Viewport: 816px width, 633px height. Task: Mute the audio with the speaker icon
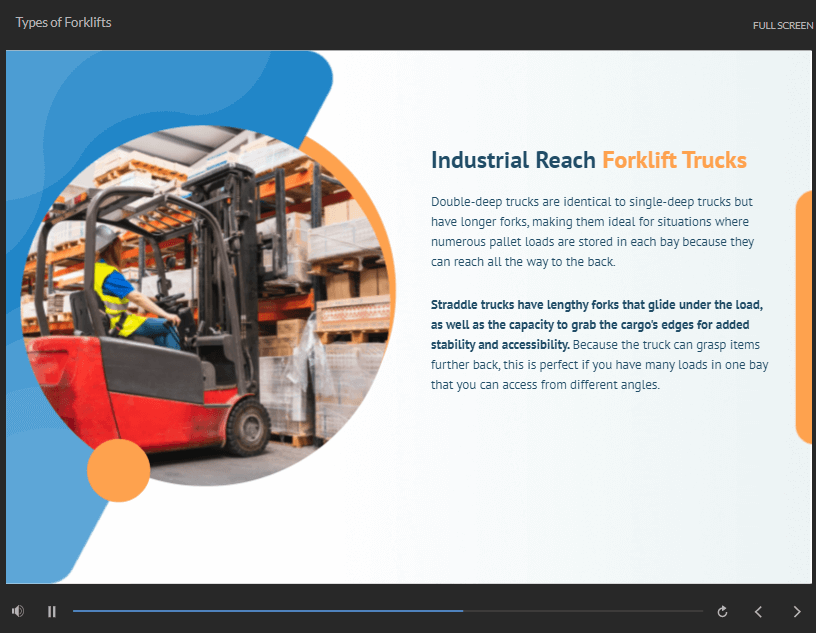click(18, 611)
